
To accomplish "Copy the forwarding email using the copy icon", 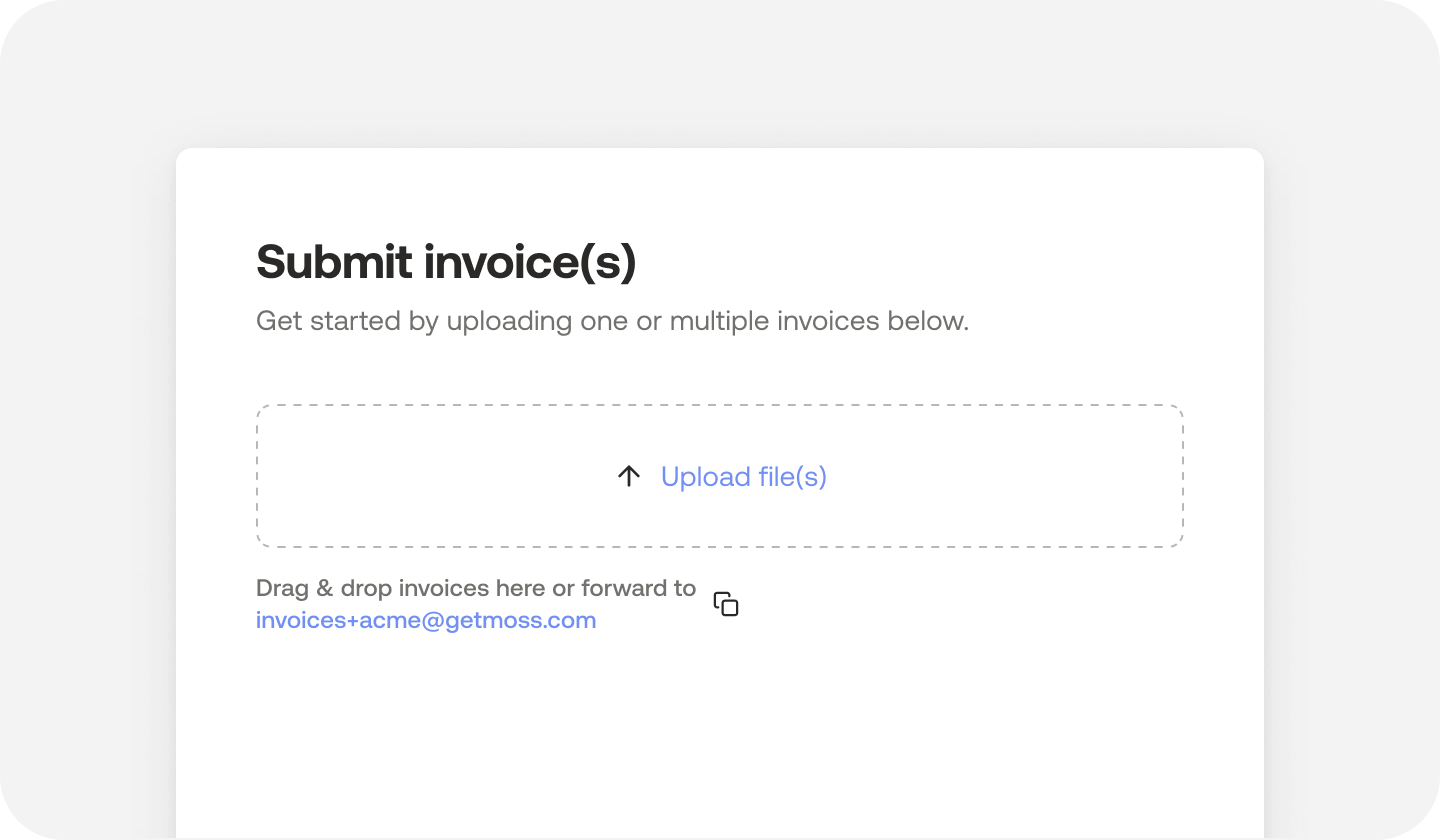I will (725, 604).
